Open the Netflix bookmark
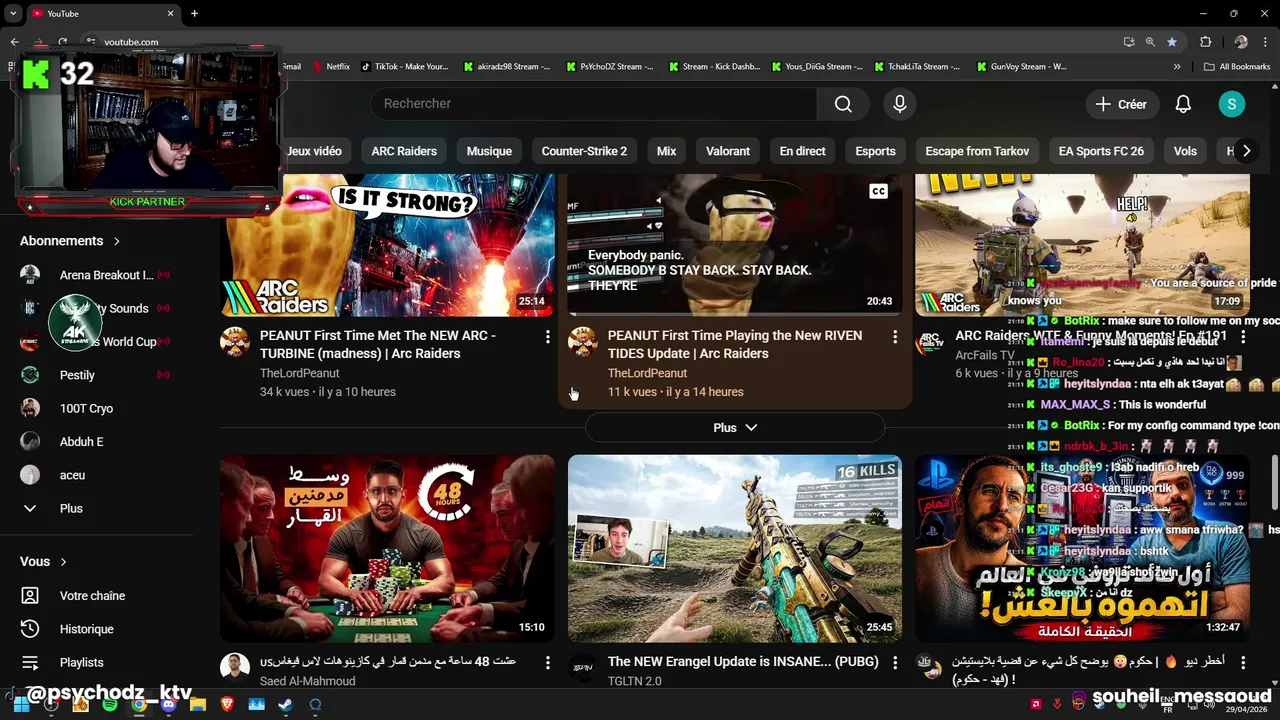Viewport: 1280px width, 720px height. (x=331, y=67)
